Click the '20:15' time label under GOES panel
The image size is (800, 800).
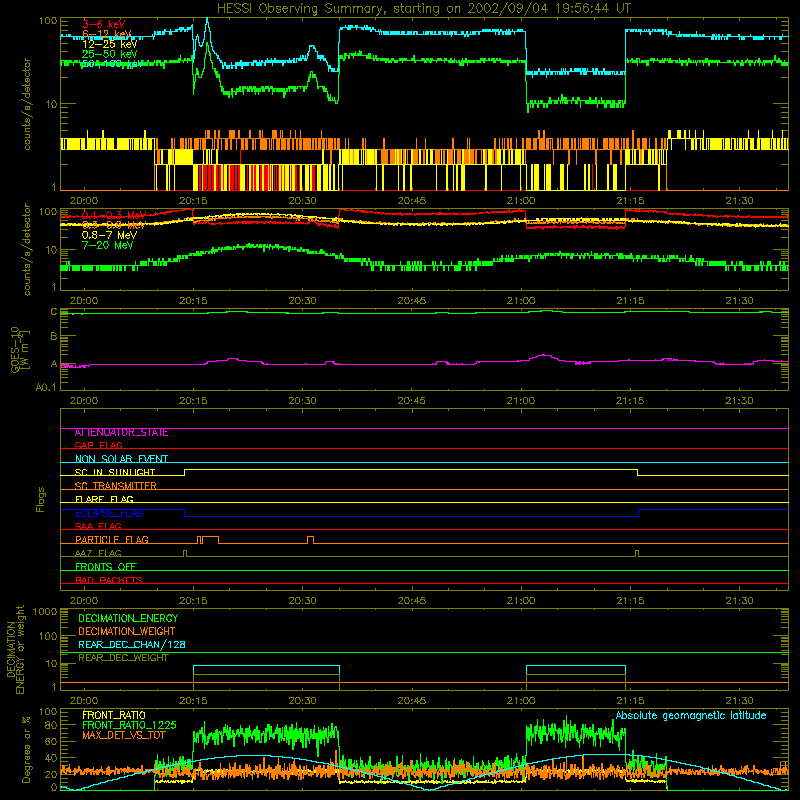tap(193, 401)
